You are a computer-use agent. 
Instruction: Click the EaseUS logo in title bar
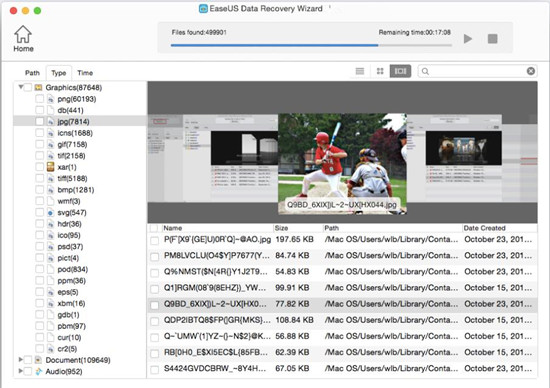(x=203, y=9)
